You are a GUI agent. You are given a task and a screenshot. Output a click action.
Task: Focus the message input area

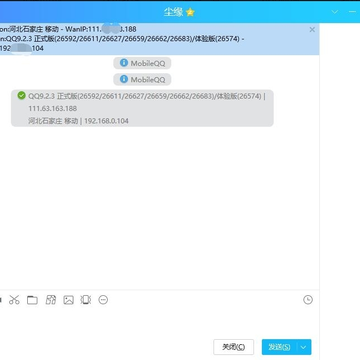click(159, 322)
